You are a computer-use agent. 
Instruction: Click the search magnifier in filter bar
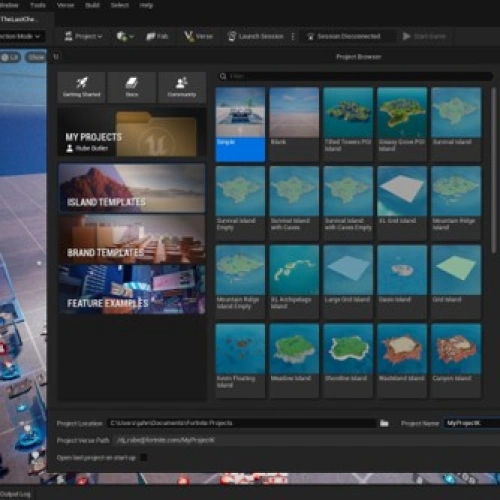223,76
